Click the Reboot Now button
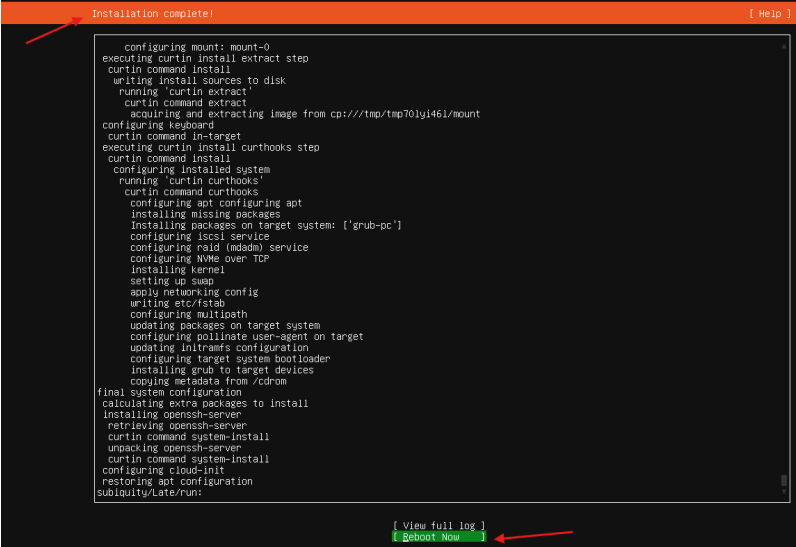 pyautogui.click(x=438, y=537)
